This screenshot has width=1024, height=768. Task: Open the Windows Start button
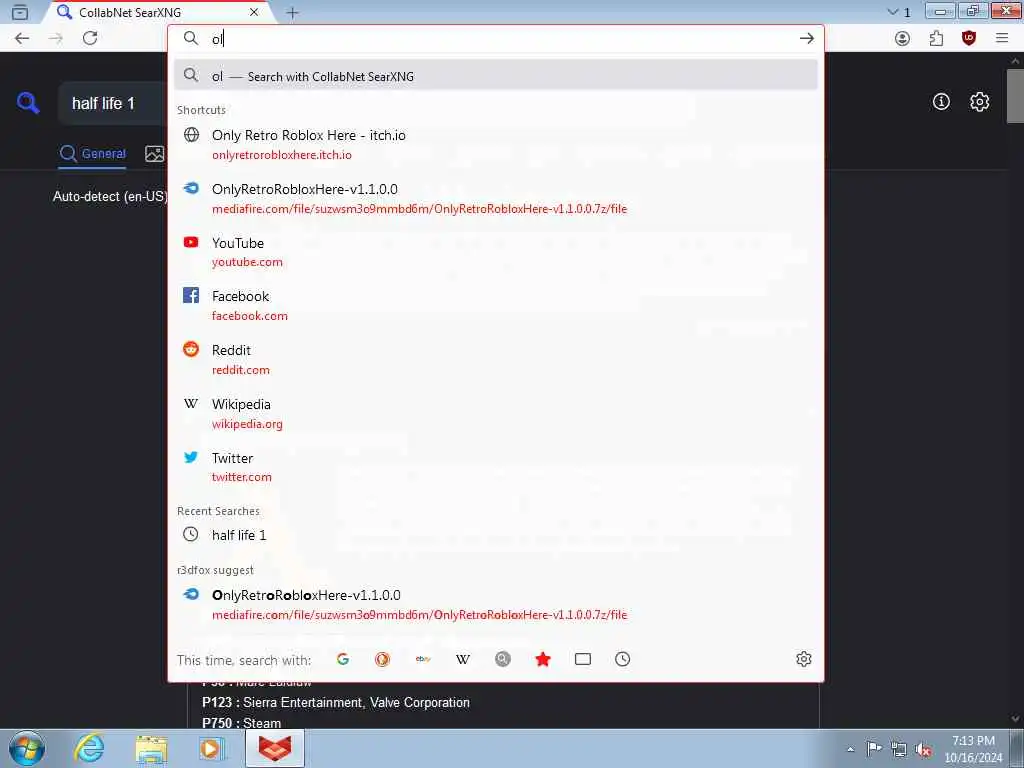coord(27,748)
